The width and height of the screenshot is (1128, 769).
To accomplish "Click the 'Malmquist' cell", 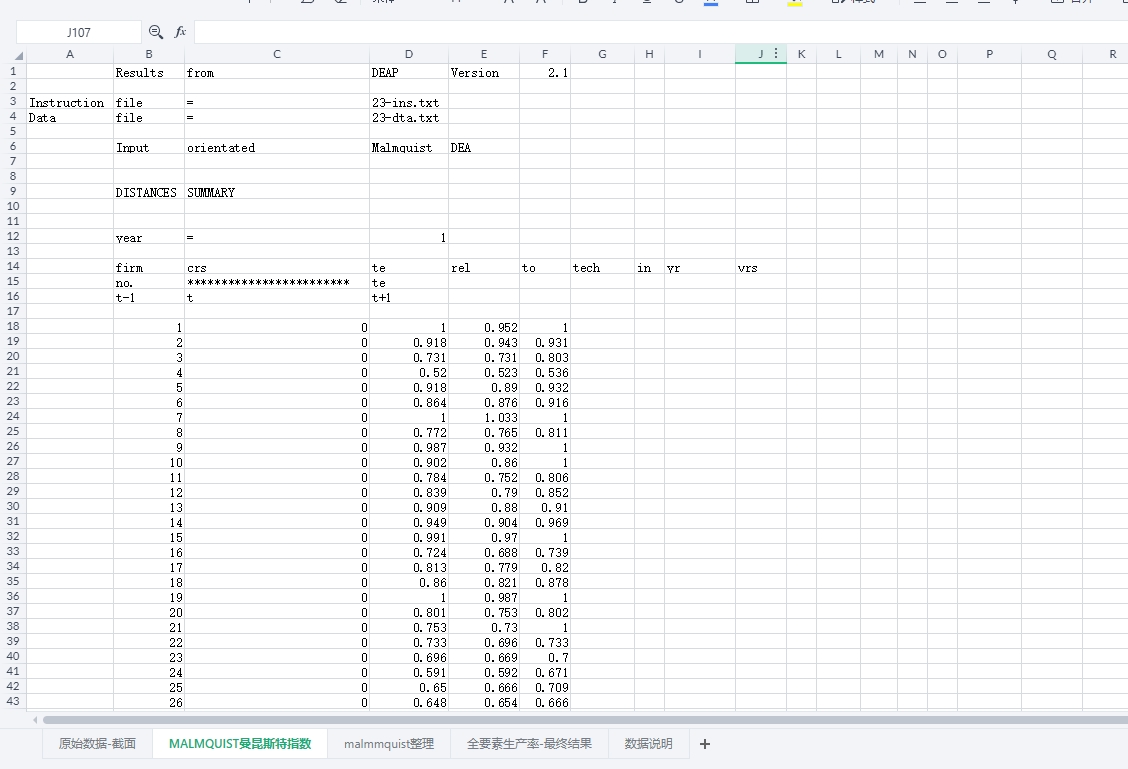I will click(x=409, y=147).
